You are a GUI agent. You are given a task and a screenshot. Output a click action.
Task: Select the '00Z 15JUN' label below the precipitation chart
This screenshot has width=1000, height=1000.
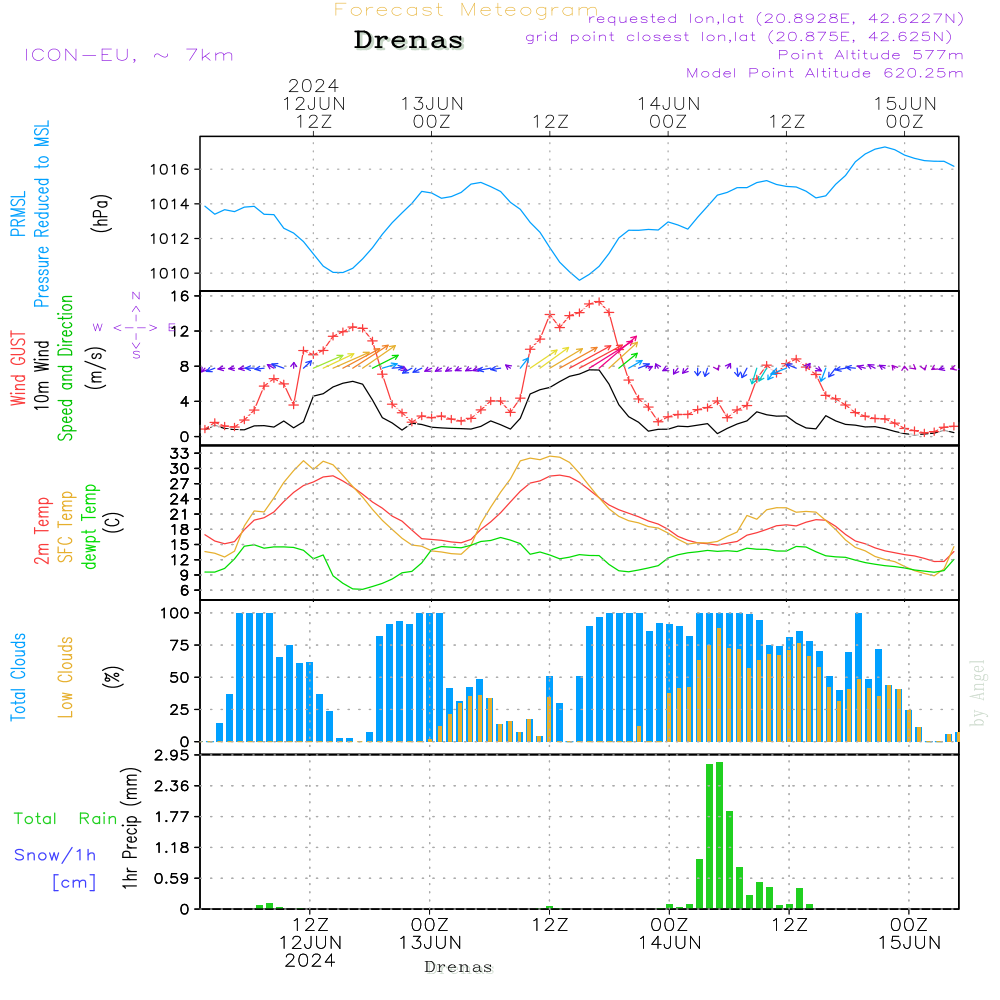pos(909,934)
